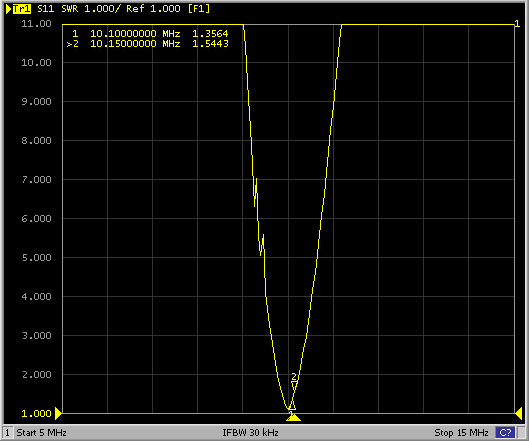
Task: Click the channel 1 box beside Start
Action: click(x=7, y=433)
